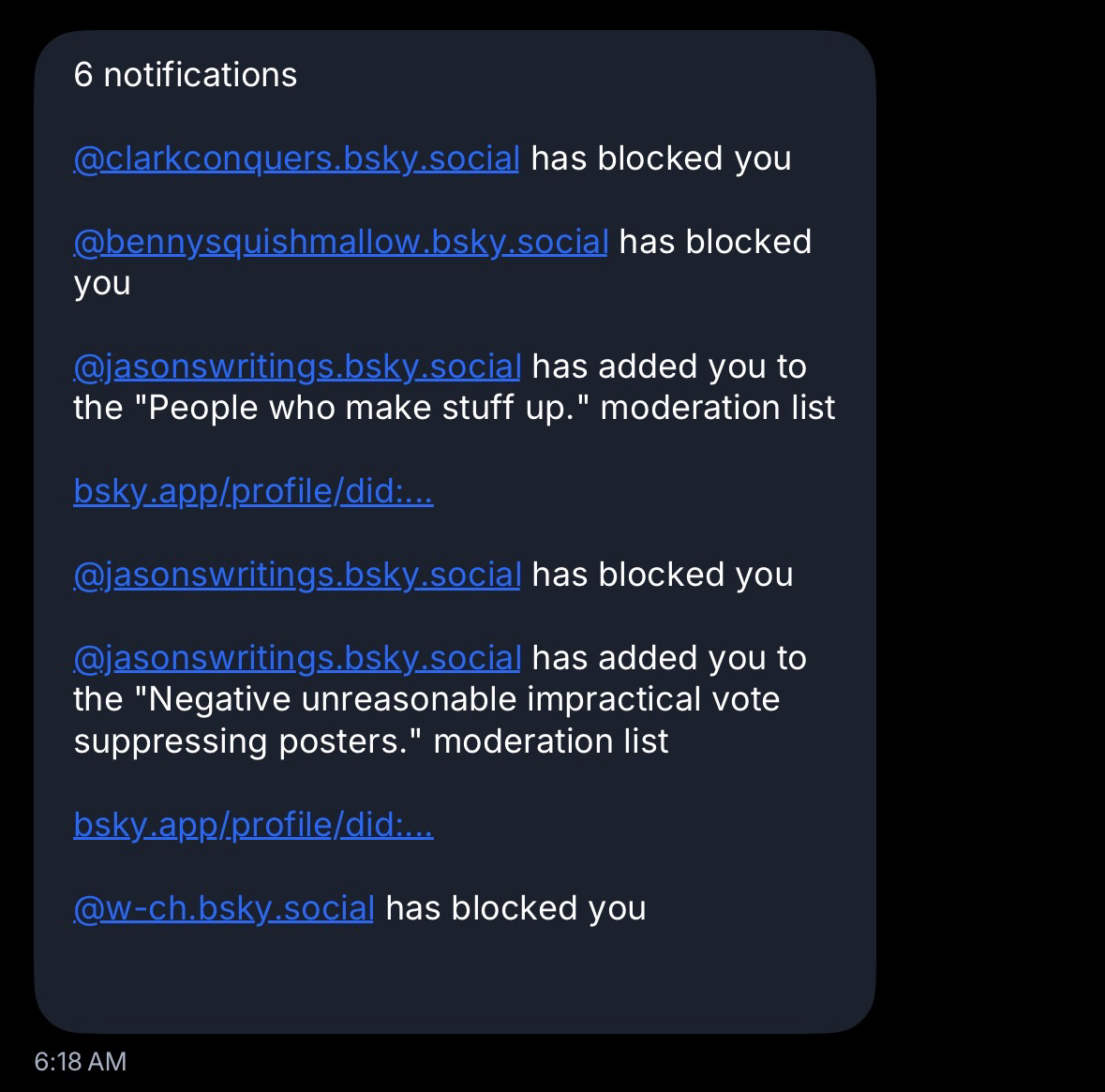Screen dimensions: 1105x1092
Task: Click jasonswritings link in 'People who make stuff up' notification
Action: point(296,366)
